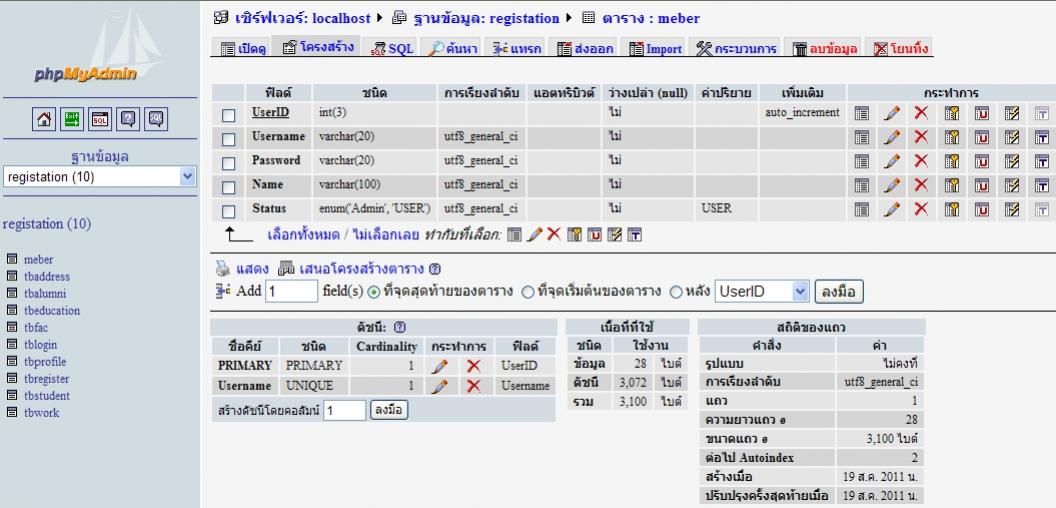The height and width of the screenshot is (508, 1056).
Task: Select the after-field radio button
Action: pyautogui.click(x=676, y=292)
